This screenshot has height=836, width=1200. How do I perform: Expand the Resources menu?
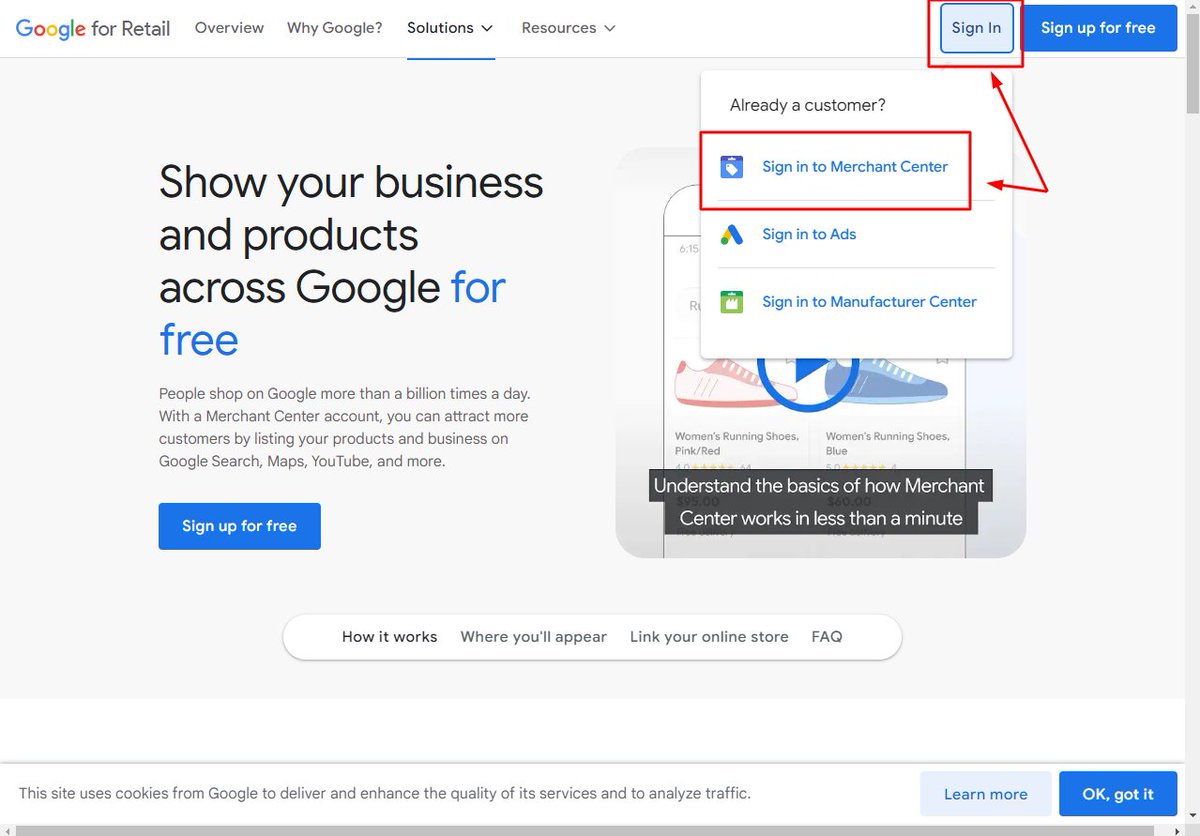[x=568, y=28]
